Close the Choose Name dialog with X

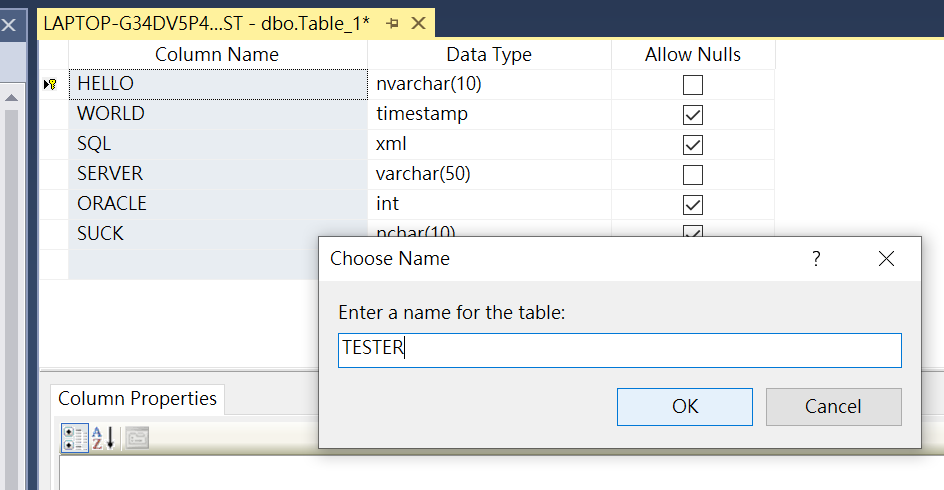[x=886, y=259]
